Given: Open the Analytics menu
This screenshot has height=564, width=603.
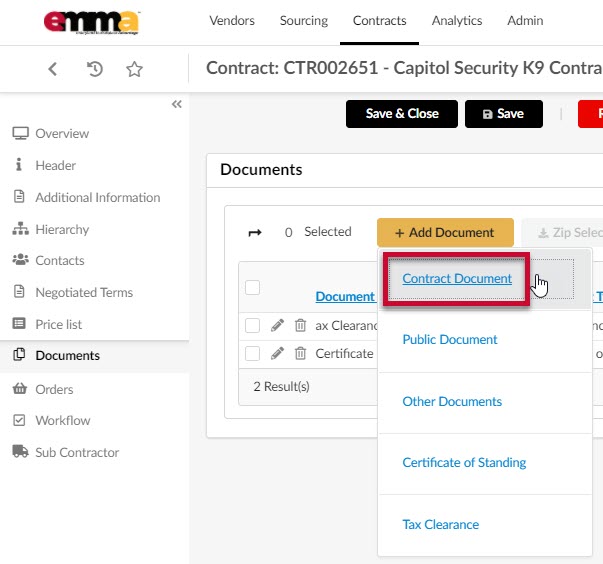Looking at the screenshot, I should tap(457, 20).
